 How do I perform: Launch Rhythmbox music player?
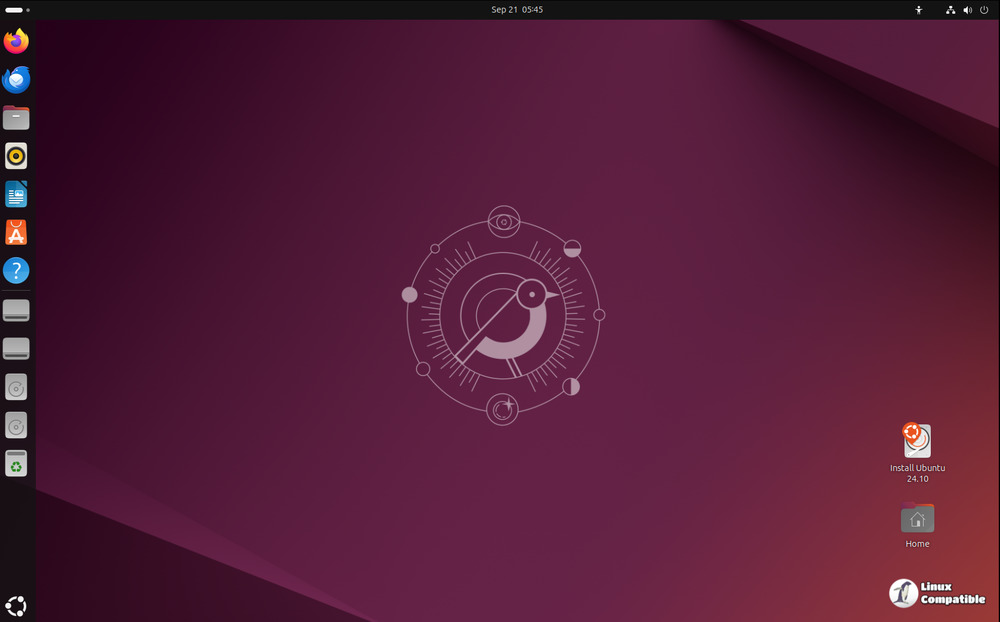16,156
